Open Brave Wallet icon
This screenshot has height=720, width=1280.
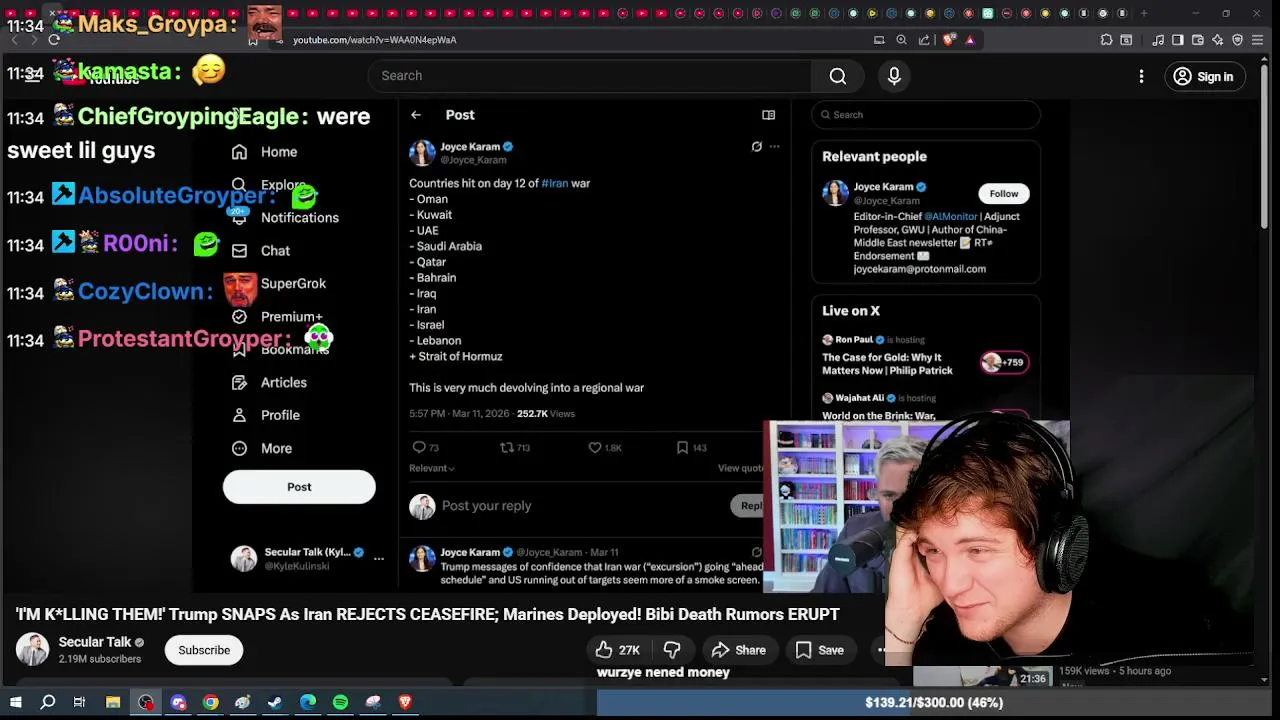[1197, 40]
